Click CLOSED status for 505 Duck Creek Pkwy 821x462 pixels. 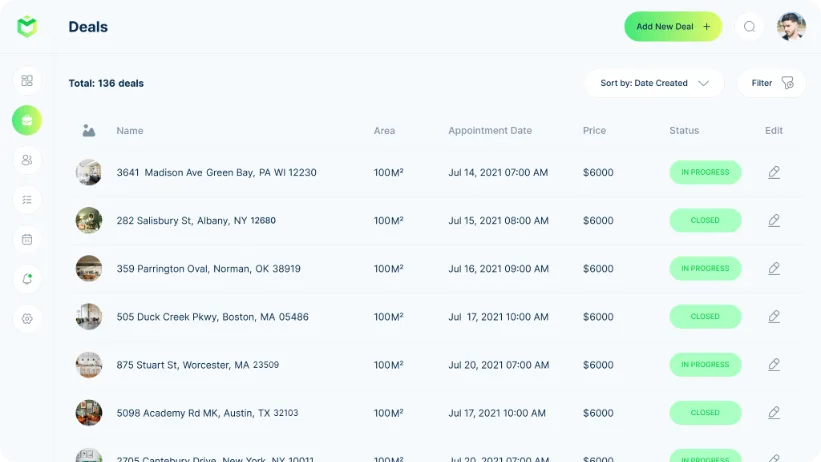705,317
